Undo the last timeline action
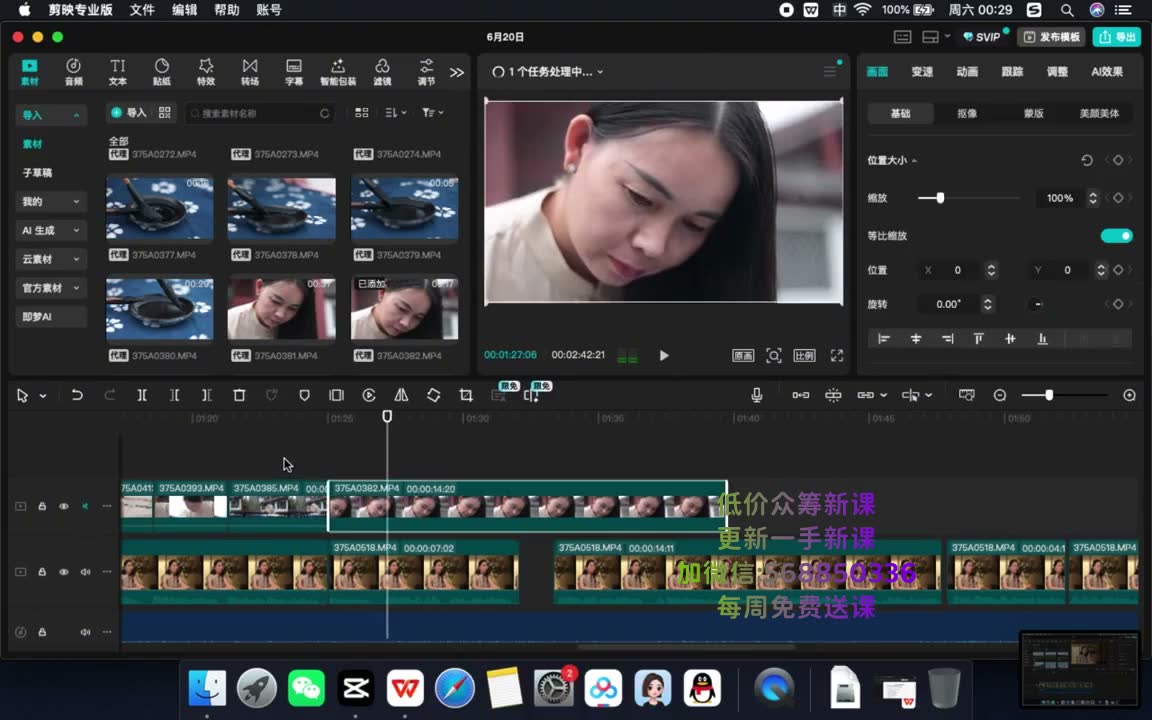The image size is (1152, 720). (77, 395)
